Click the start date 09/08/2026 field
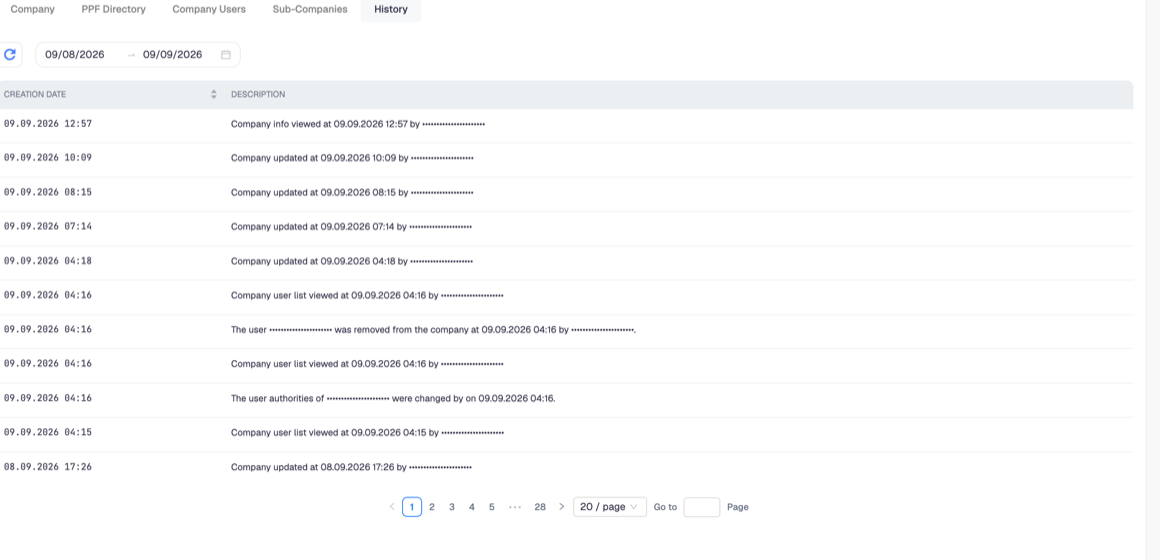The height and width of the screenshot is (560, 1160). [x=75, y=55]
